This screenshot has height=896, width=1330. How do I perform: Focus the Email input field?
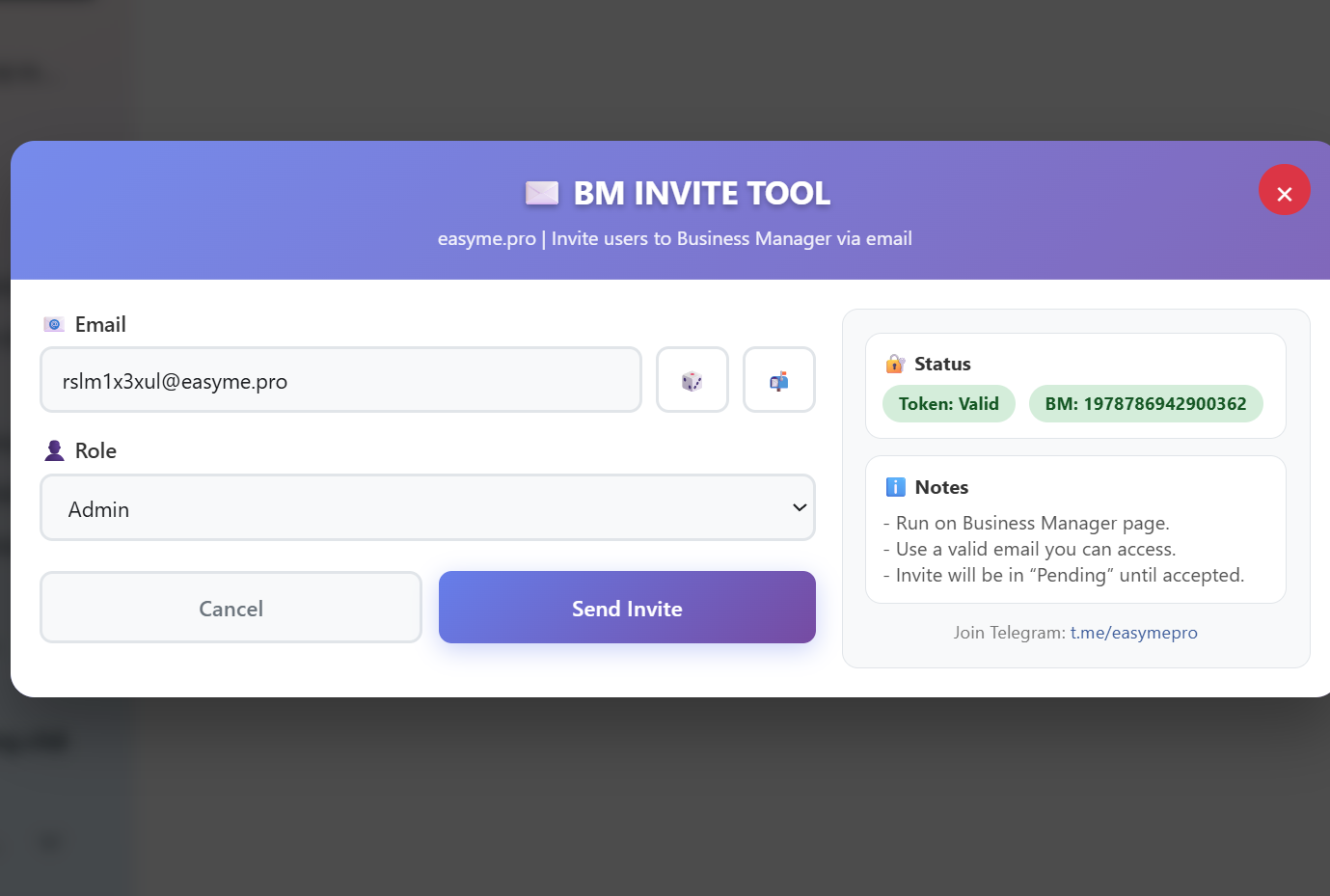pos(340,380)
